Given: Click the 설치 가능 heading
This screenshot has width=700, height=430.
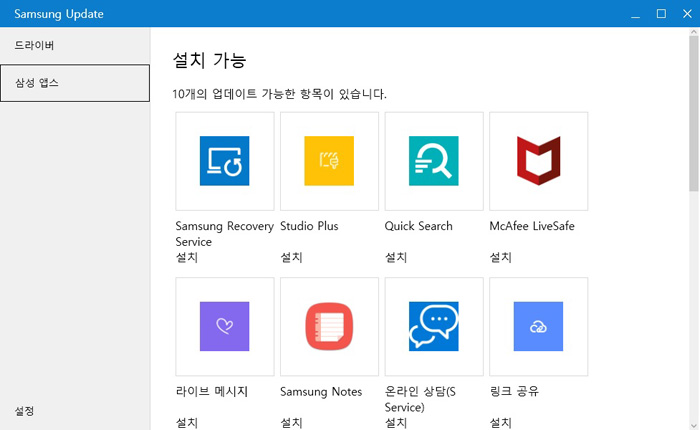Looking at the screenshot, I should (x=209, y=60).
